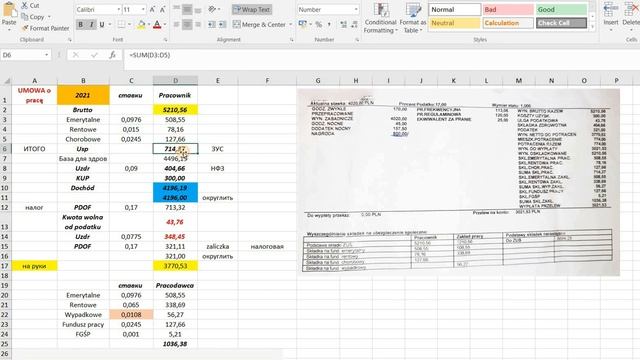This screenshot has height=360, width=640.
Task: Open the Format as Table menu
Action: coord(413,18)
